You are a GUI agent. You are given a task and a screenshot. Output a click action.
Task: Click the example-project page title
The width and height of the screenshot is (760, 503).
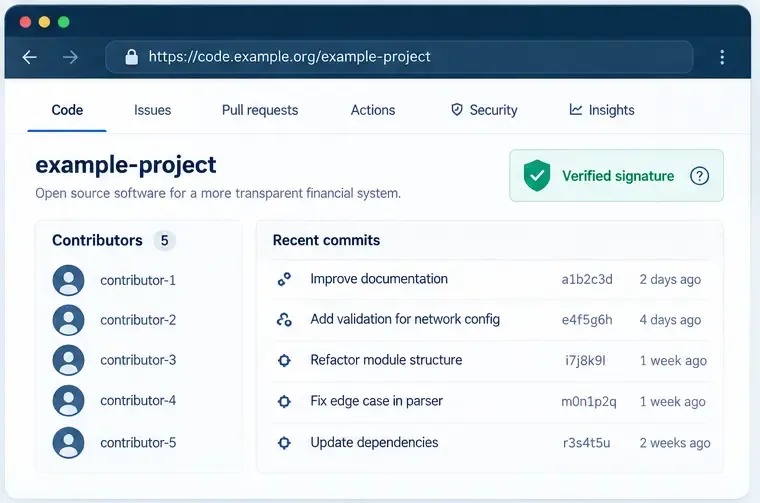[126, 166]
